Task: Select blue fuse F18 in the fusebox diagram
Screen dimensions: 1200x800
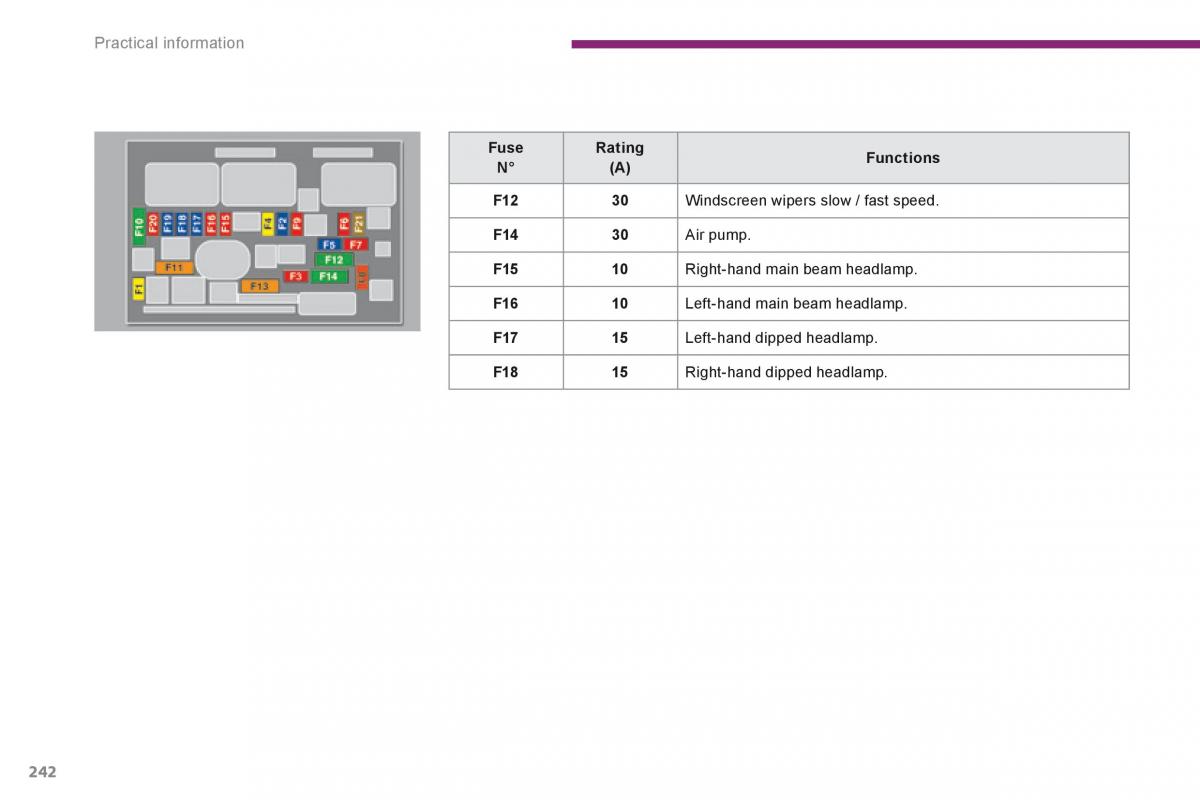Action: [x=182, y=224]
